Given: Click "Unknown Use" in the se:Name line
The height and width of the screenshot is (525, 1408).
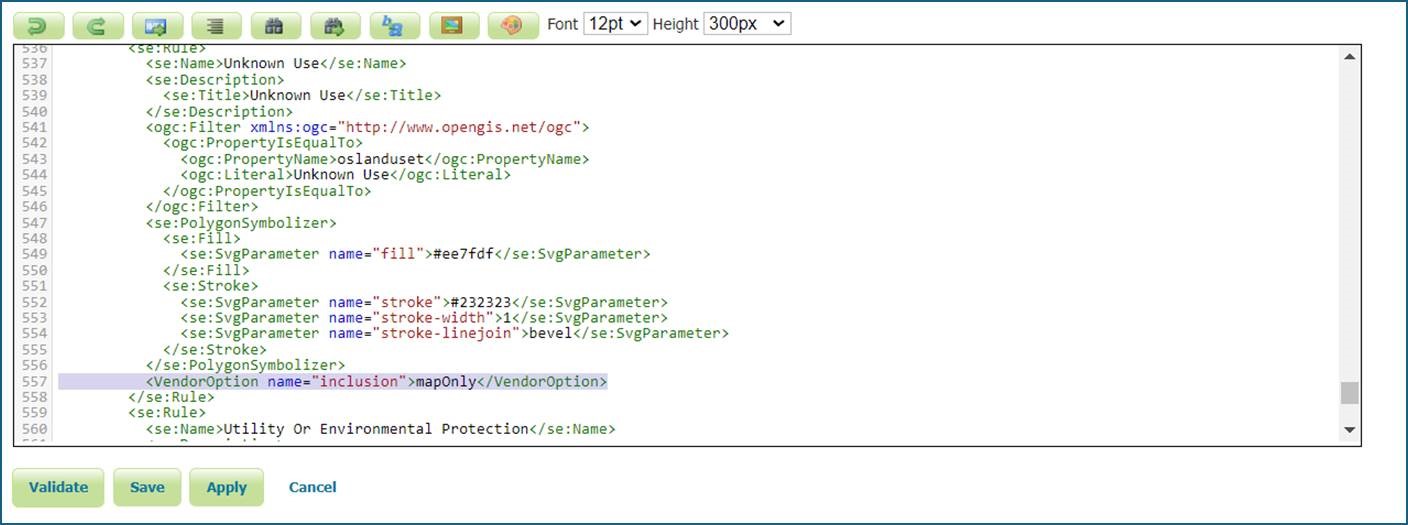Looking at the screenshot, I should tap(270, 63).
